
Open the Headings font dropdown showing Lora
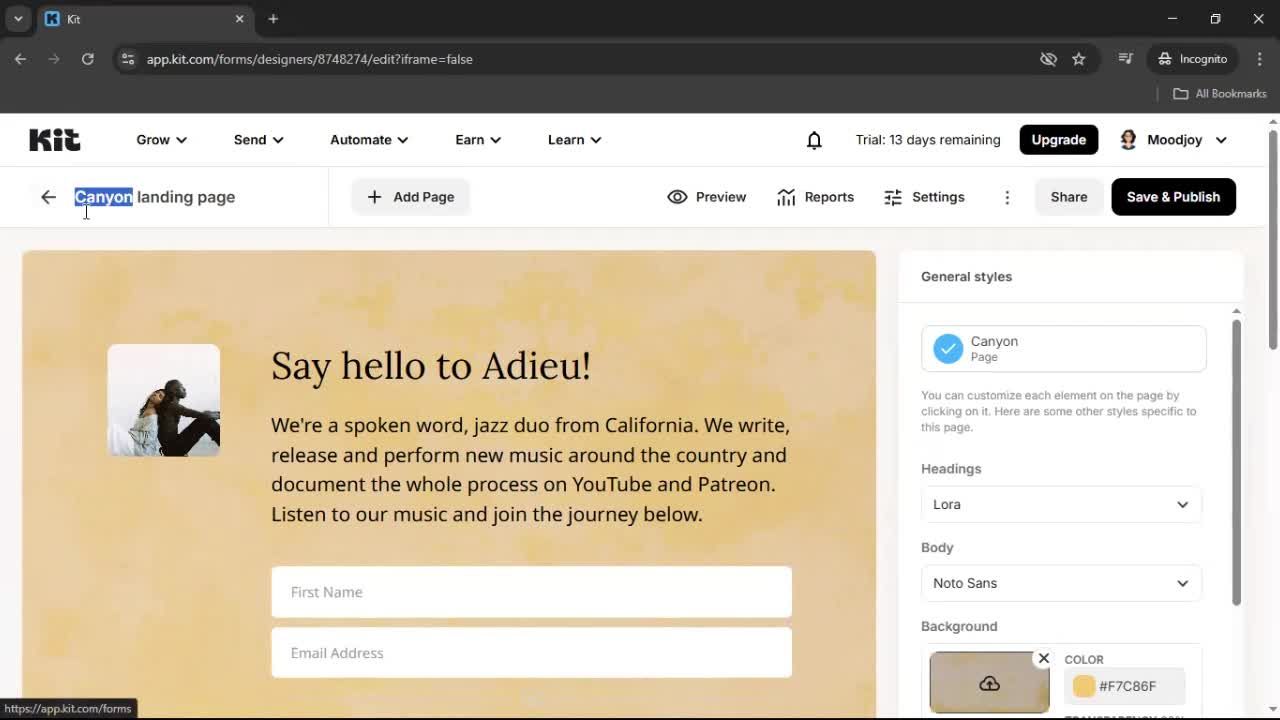(1061, 504)
